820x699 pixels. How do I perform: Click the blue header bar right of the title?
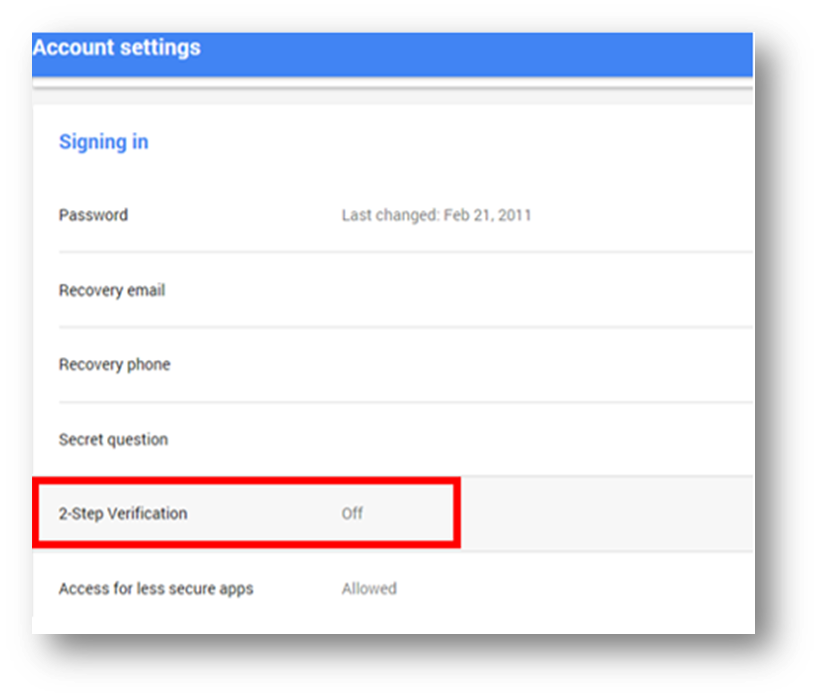tap(476, 54)
